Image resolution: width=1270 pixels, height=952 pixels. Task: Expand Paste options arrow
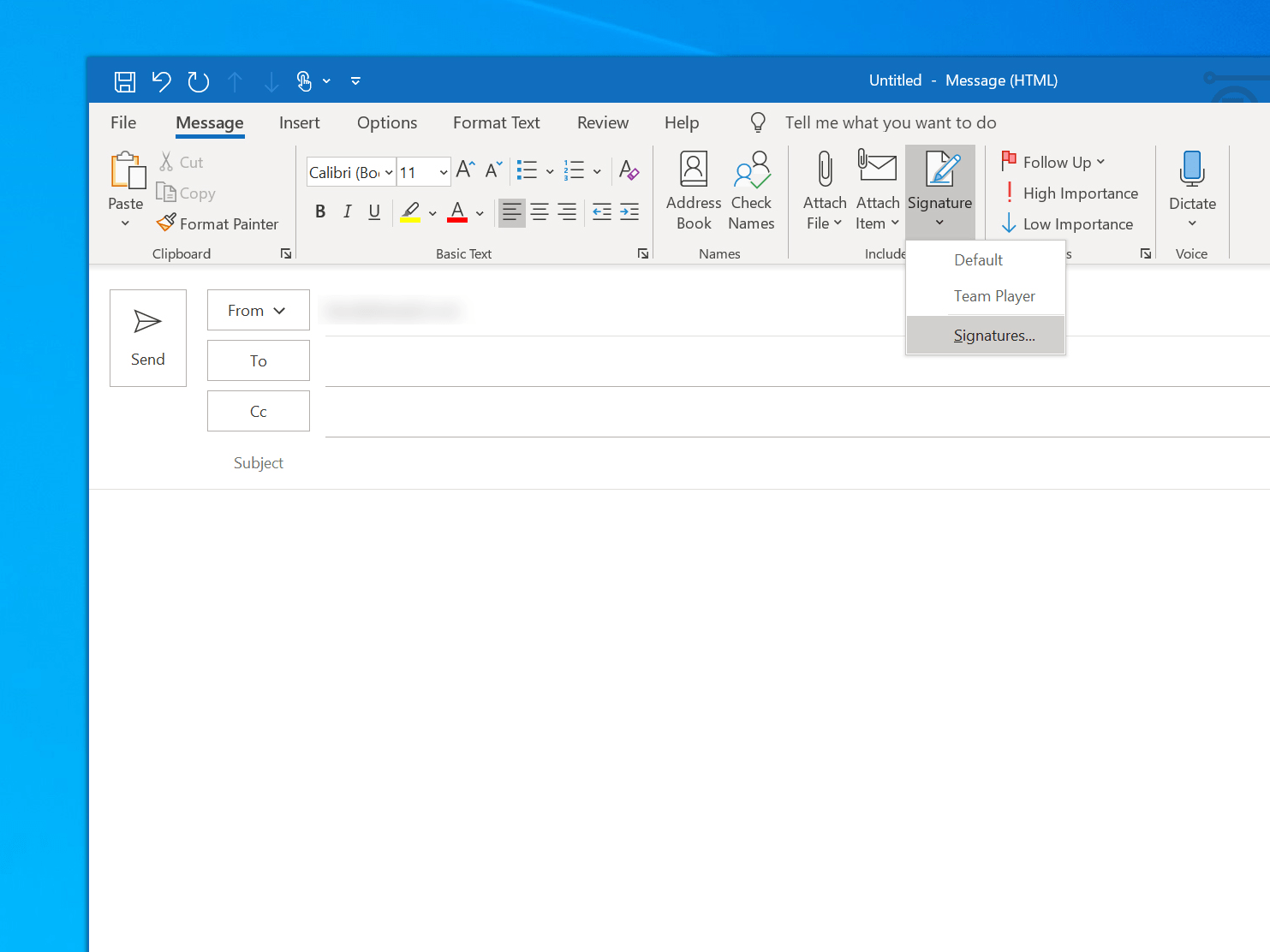[x=126, y=223]
